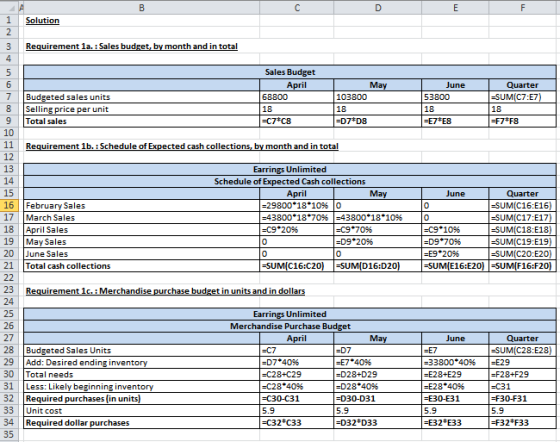Select column F header

pyautogui.click(x=522, y=7)
